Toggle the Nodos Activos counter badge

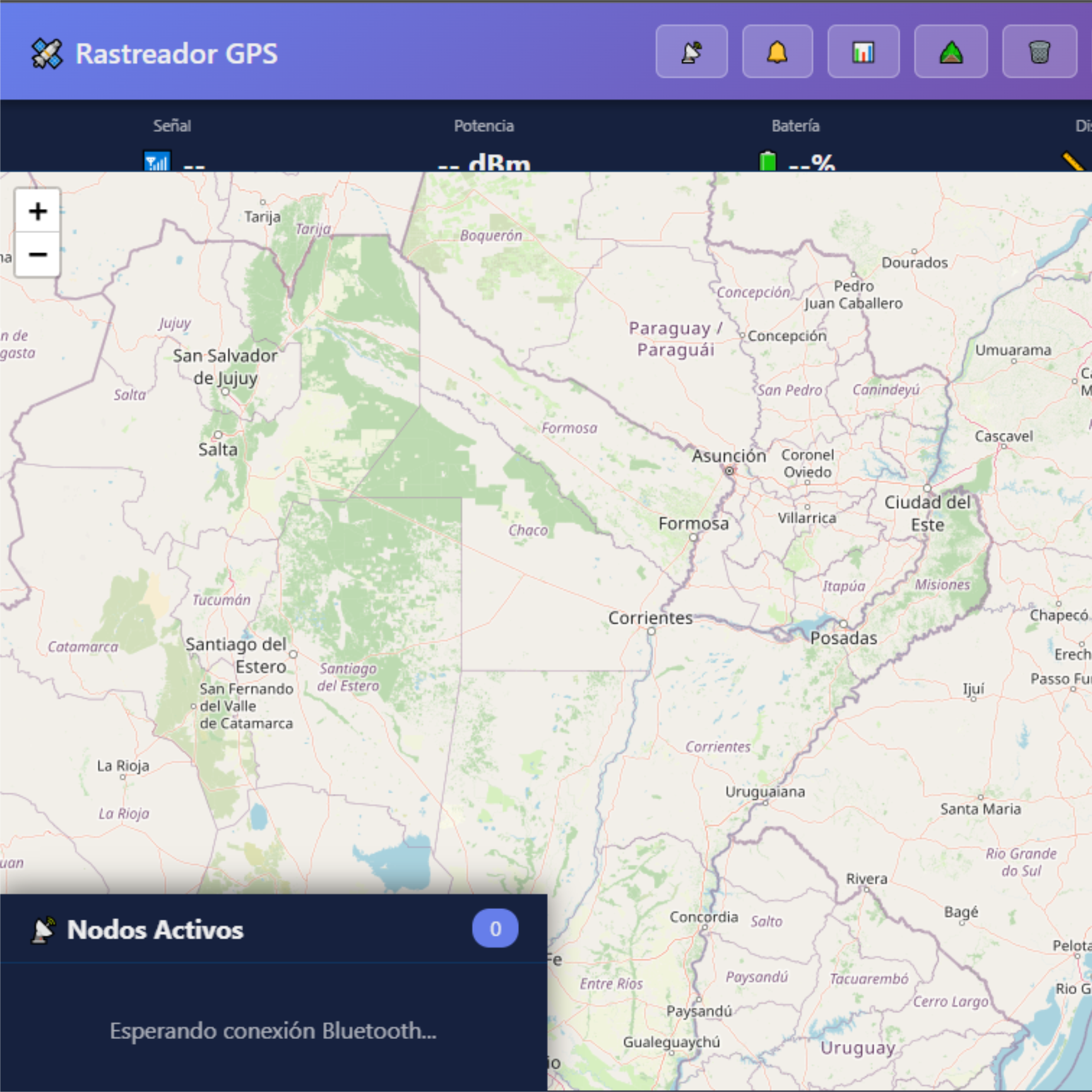[496, 928]
